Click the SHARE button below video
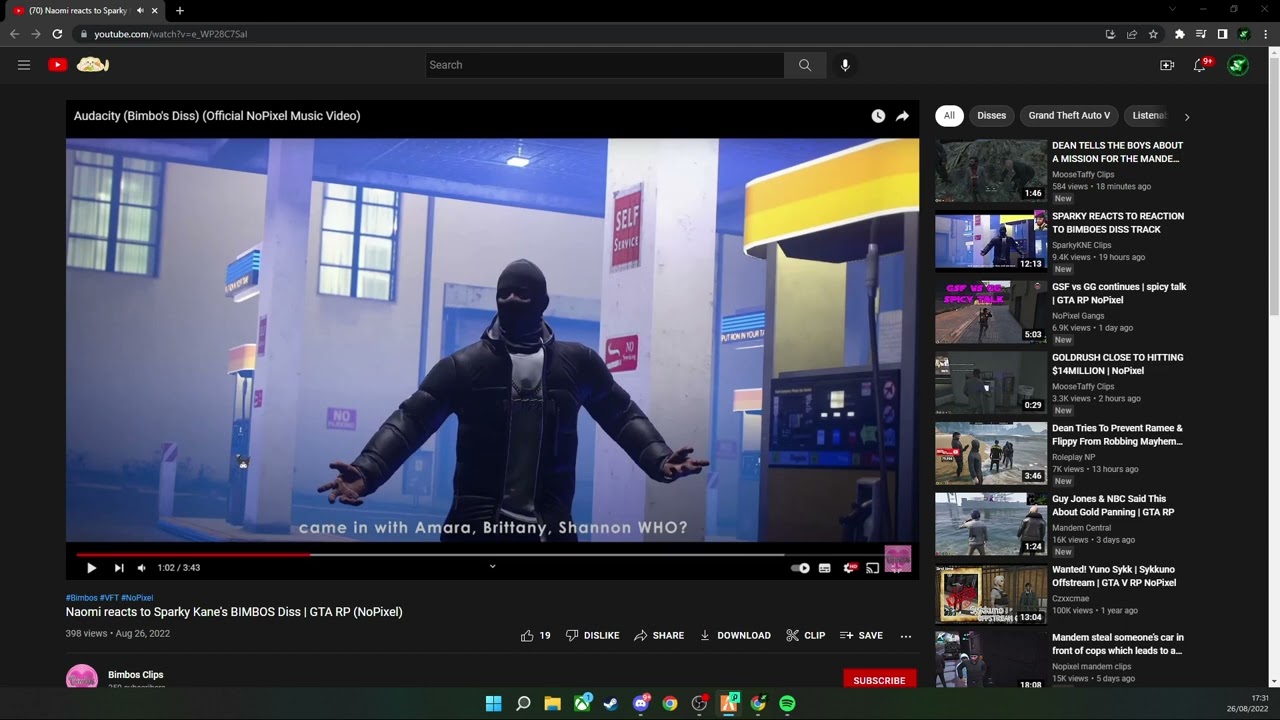The image size is (1280, 720). click(x=659, y=635)
